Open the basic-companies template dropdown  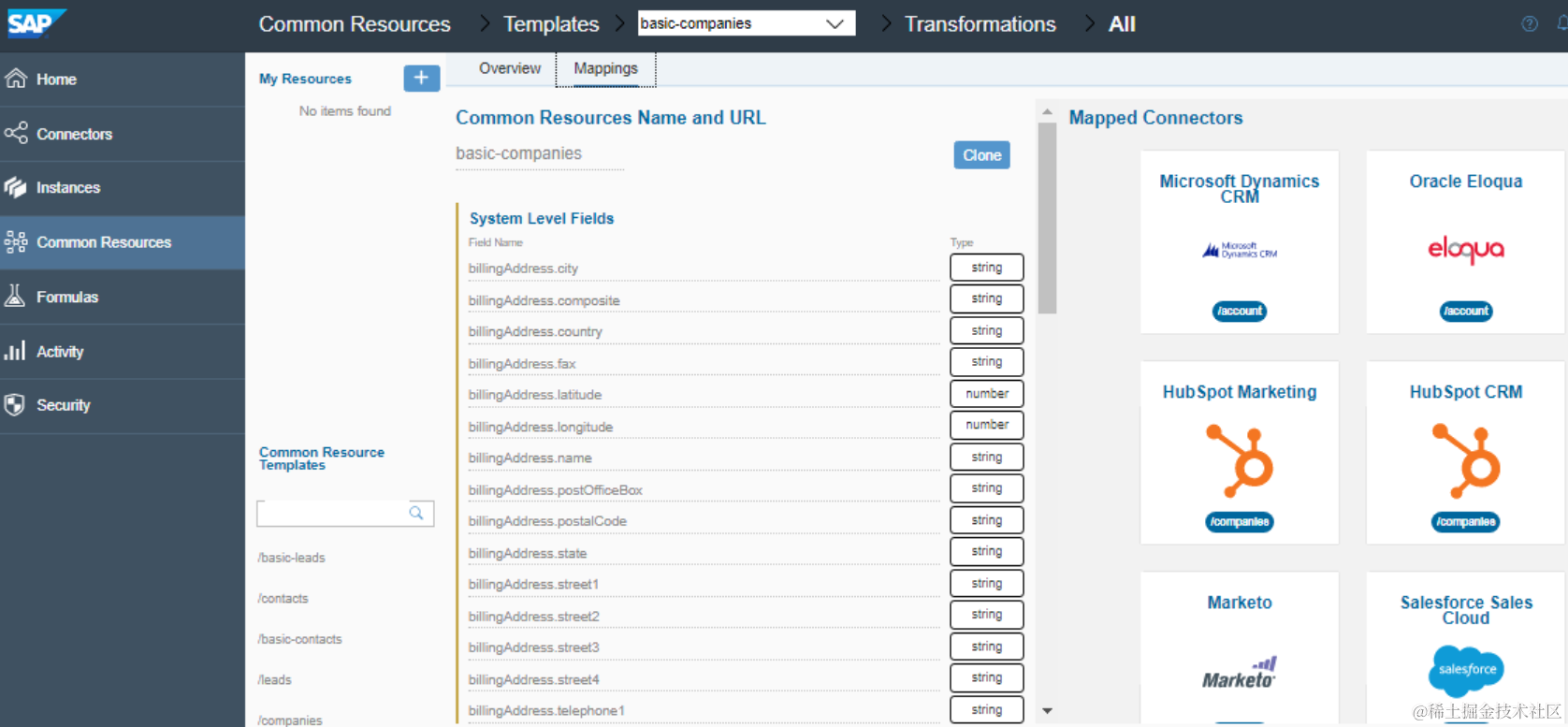pos(747,23)
